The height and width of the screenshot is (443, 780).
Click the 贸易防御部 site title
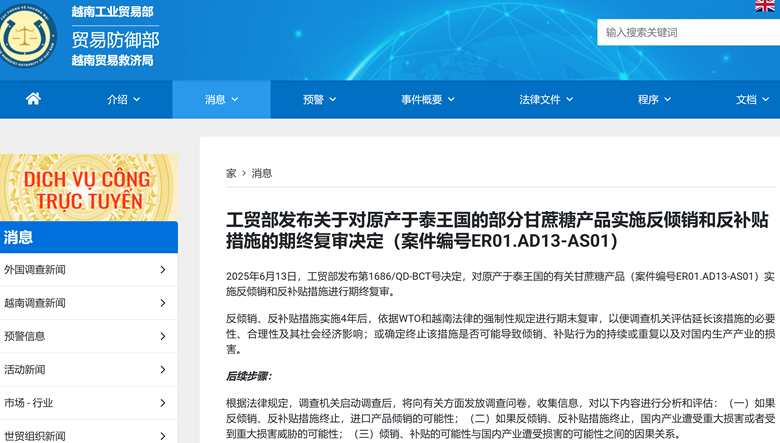(115, 40)
